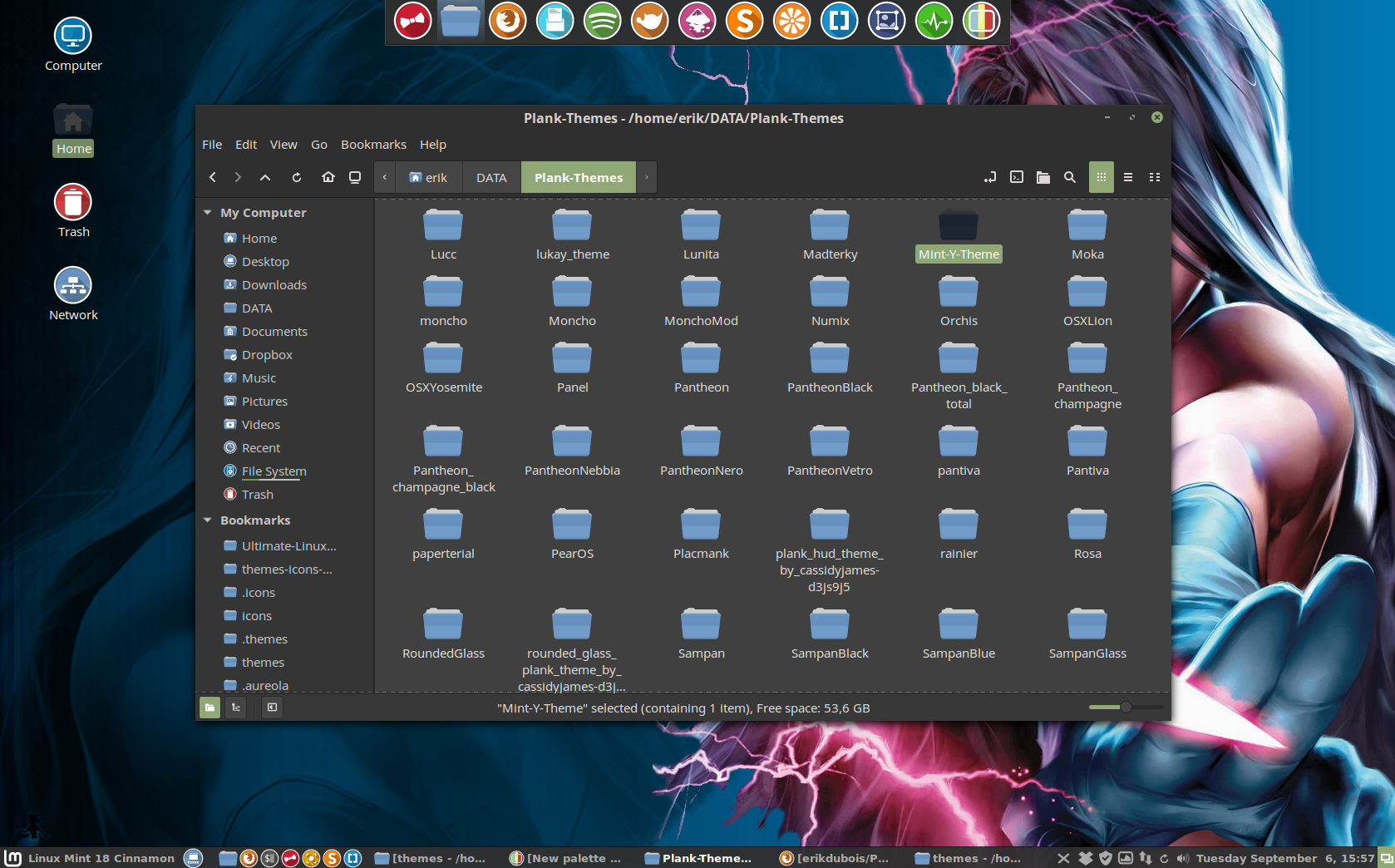
Task: Open the Bookmarks menu
Action: [373, 145]
